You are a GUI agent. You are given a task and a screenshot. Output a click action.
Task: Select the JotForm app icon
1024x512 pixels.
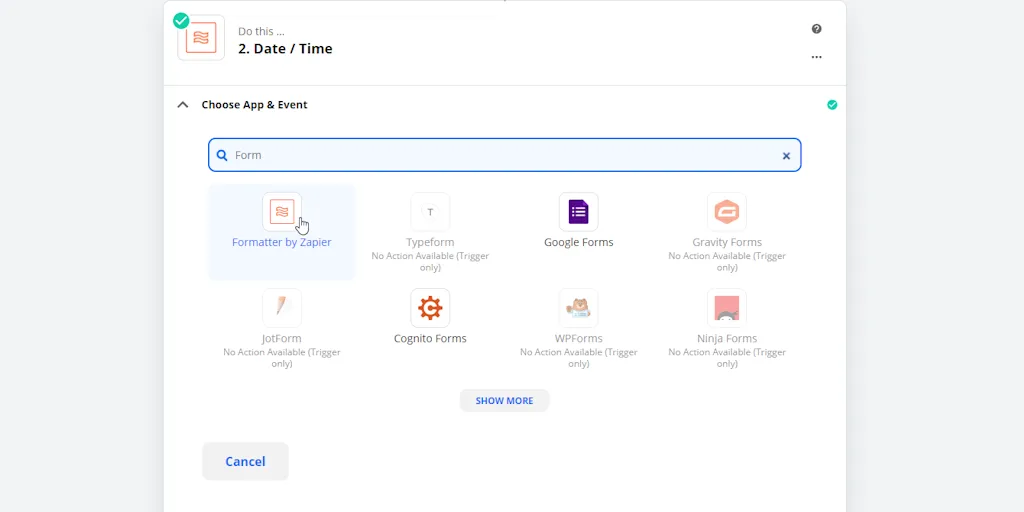point(282,308)
